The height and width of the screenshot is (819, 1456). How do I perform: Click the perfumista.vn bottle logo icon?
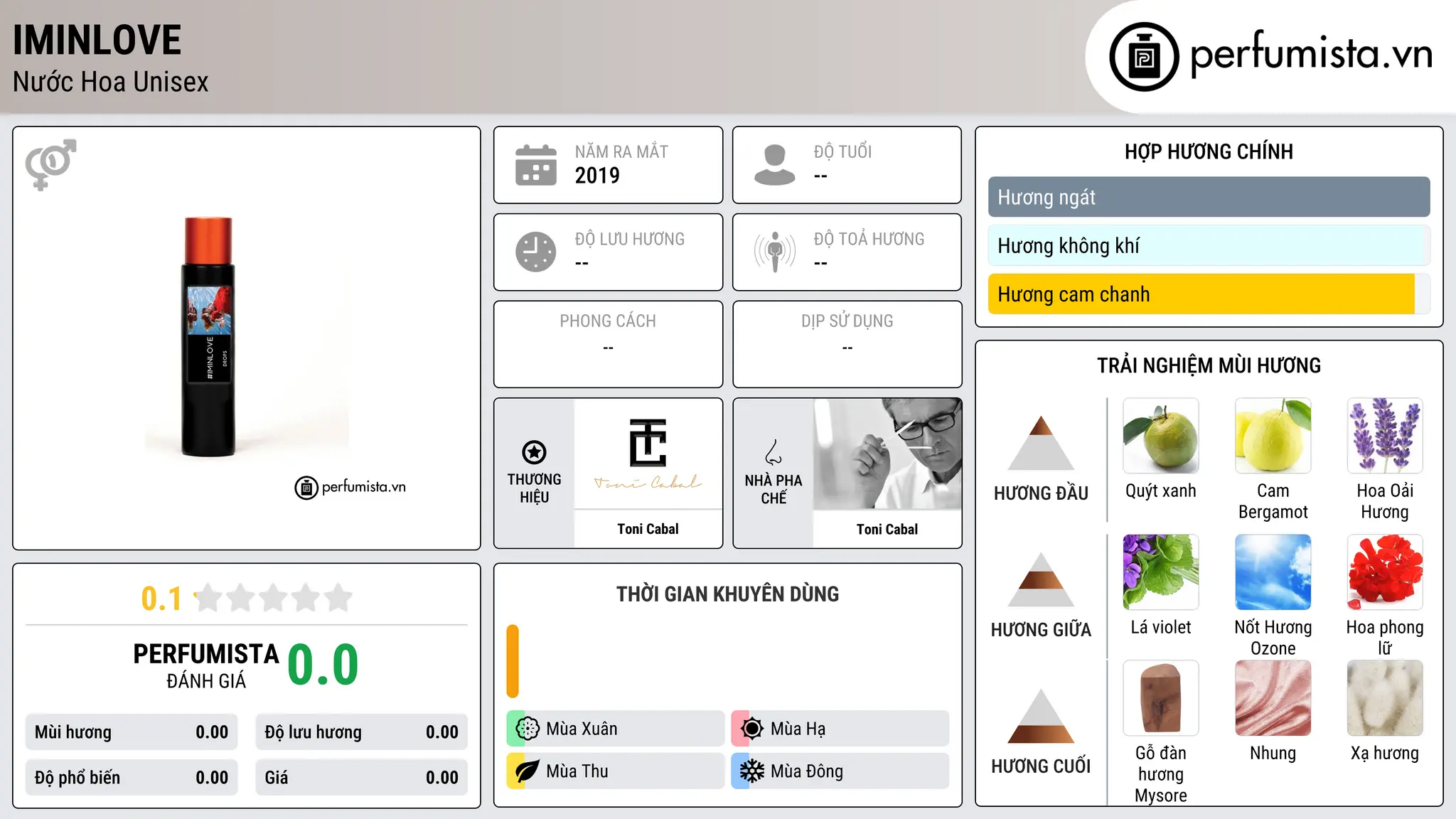coord(1144,57)
